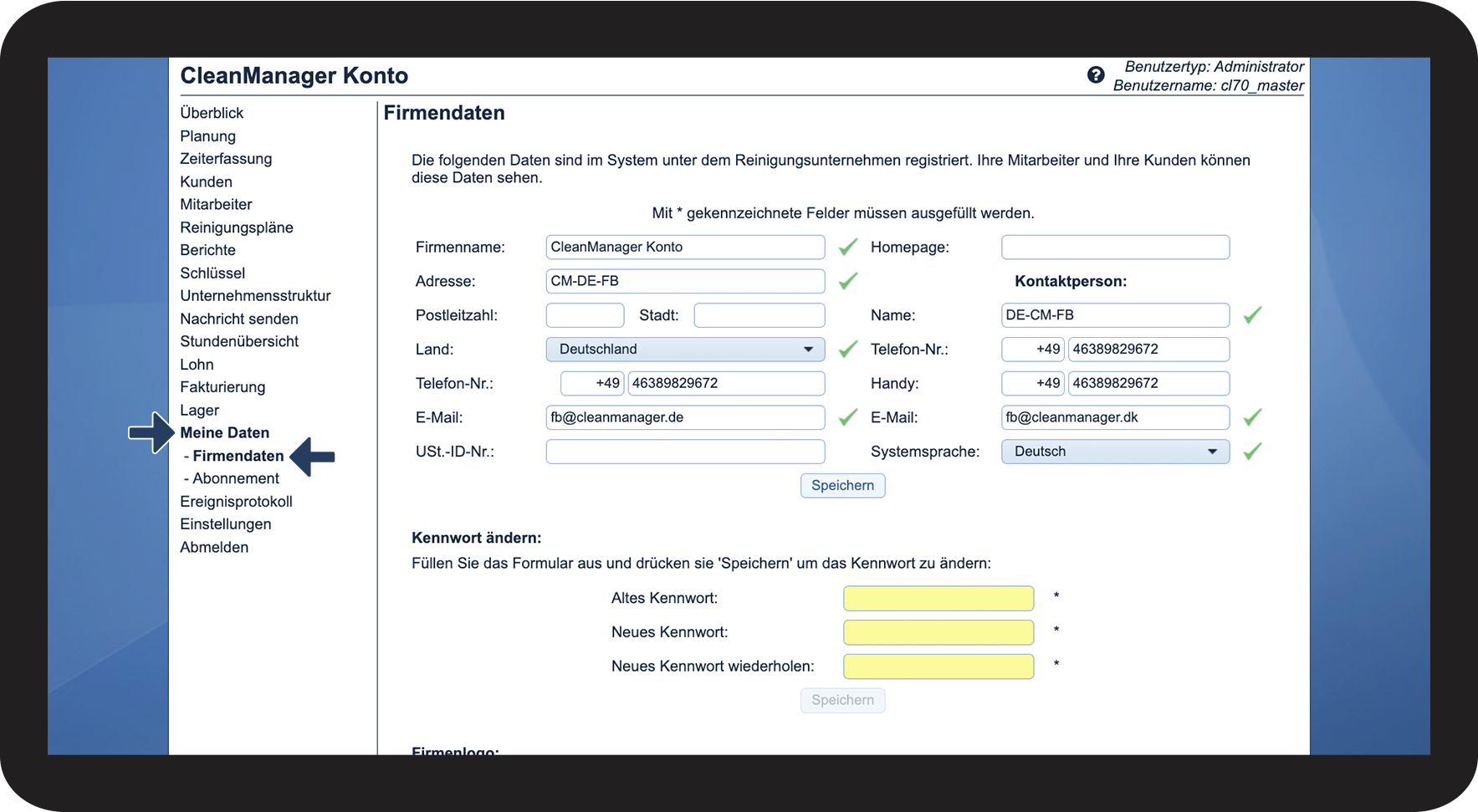
Task: Go to Überblick in the sidebar
Action: point(212,113)
